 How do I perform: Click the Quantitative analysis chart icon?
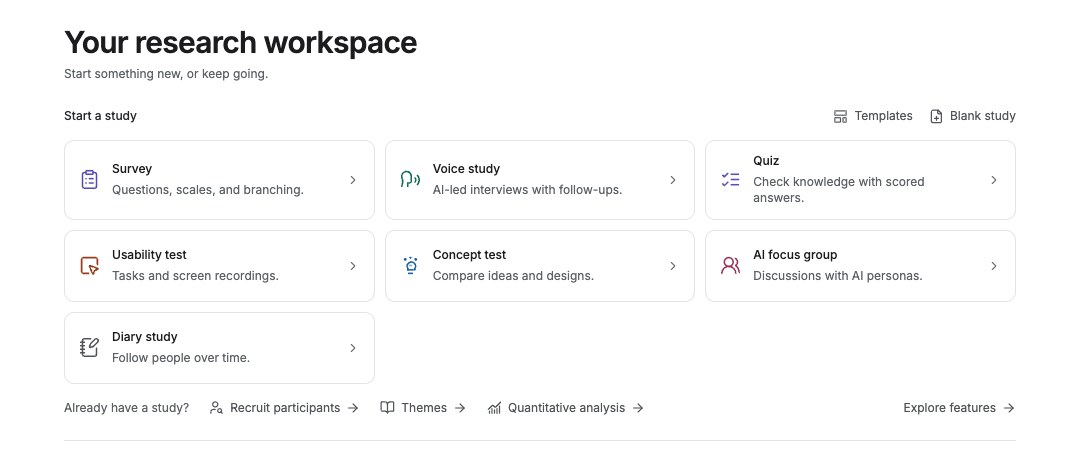point(494,408)
